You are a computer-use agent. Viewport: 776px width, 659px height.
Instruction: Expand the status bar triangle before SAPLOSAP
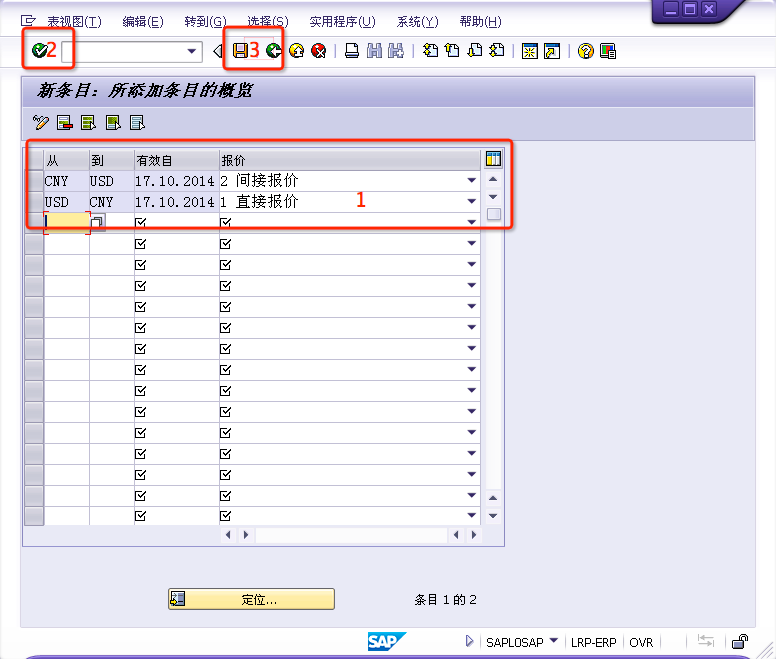[469, 641]
